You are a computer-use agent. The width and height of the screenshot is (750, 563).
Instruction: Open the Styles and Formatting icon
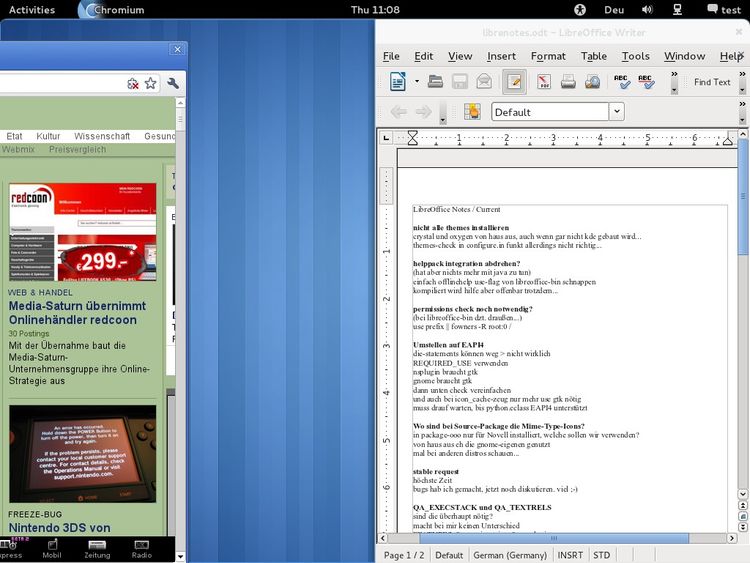(472, 112)
